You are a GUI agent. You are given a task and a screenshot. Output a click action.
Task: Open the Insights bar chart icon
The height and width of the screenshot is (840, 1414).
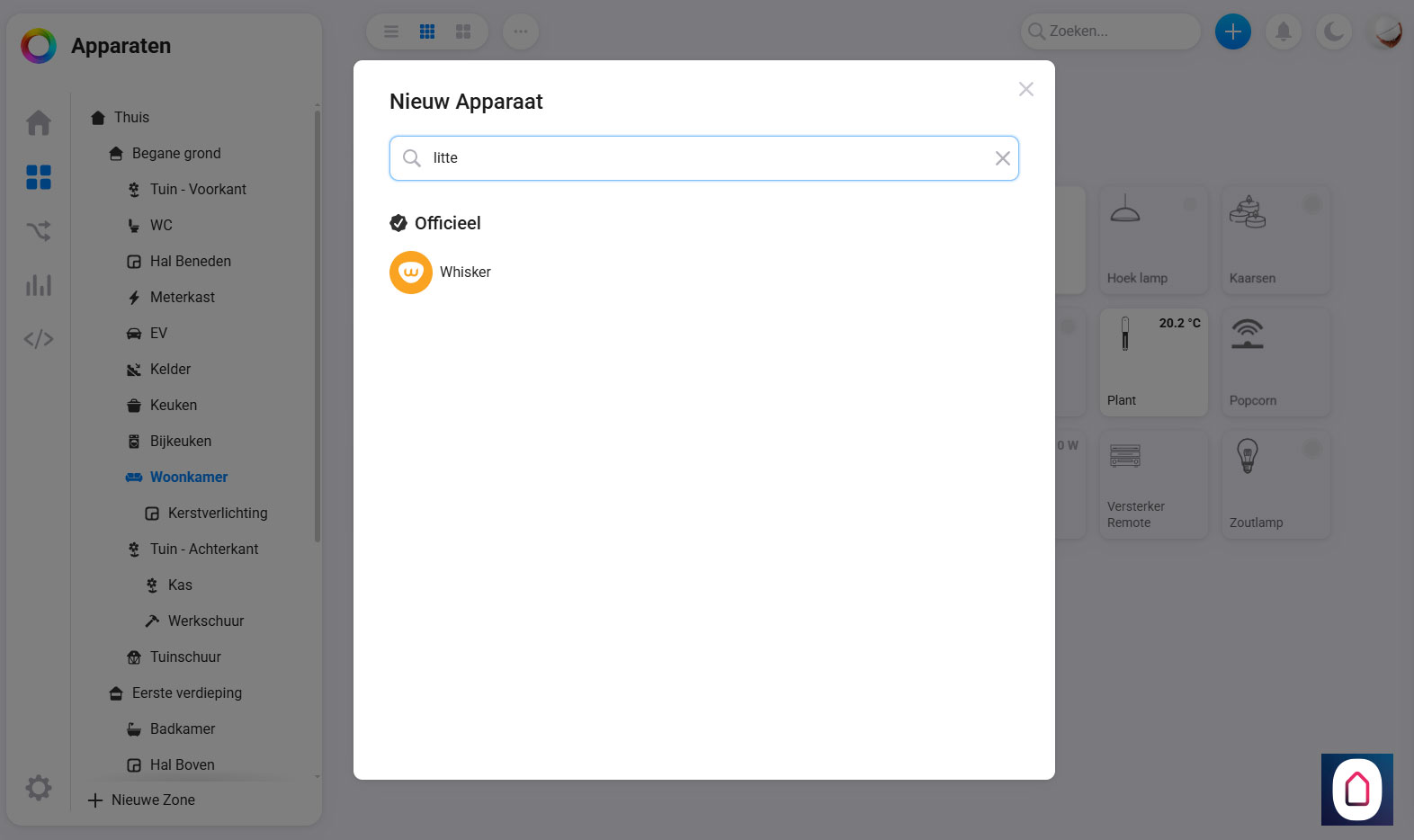pyautogui.click(x=39, y=285)
